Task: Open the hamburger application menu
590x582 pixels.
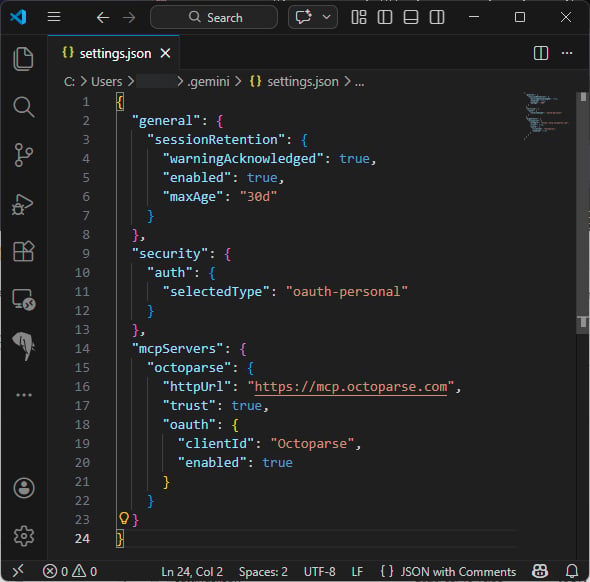Action: click(54, 17)
